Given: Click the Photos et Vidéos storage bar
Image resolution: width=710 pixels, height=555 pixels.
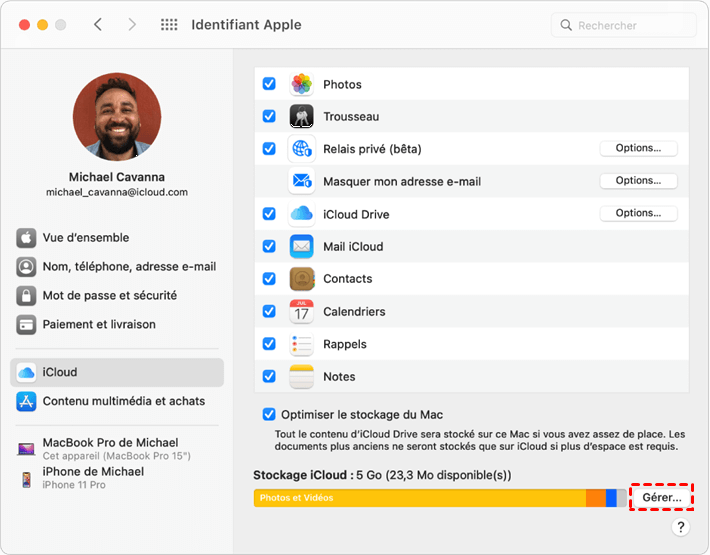Looking at the screenshot, I should point(418,498).
